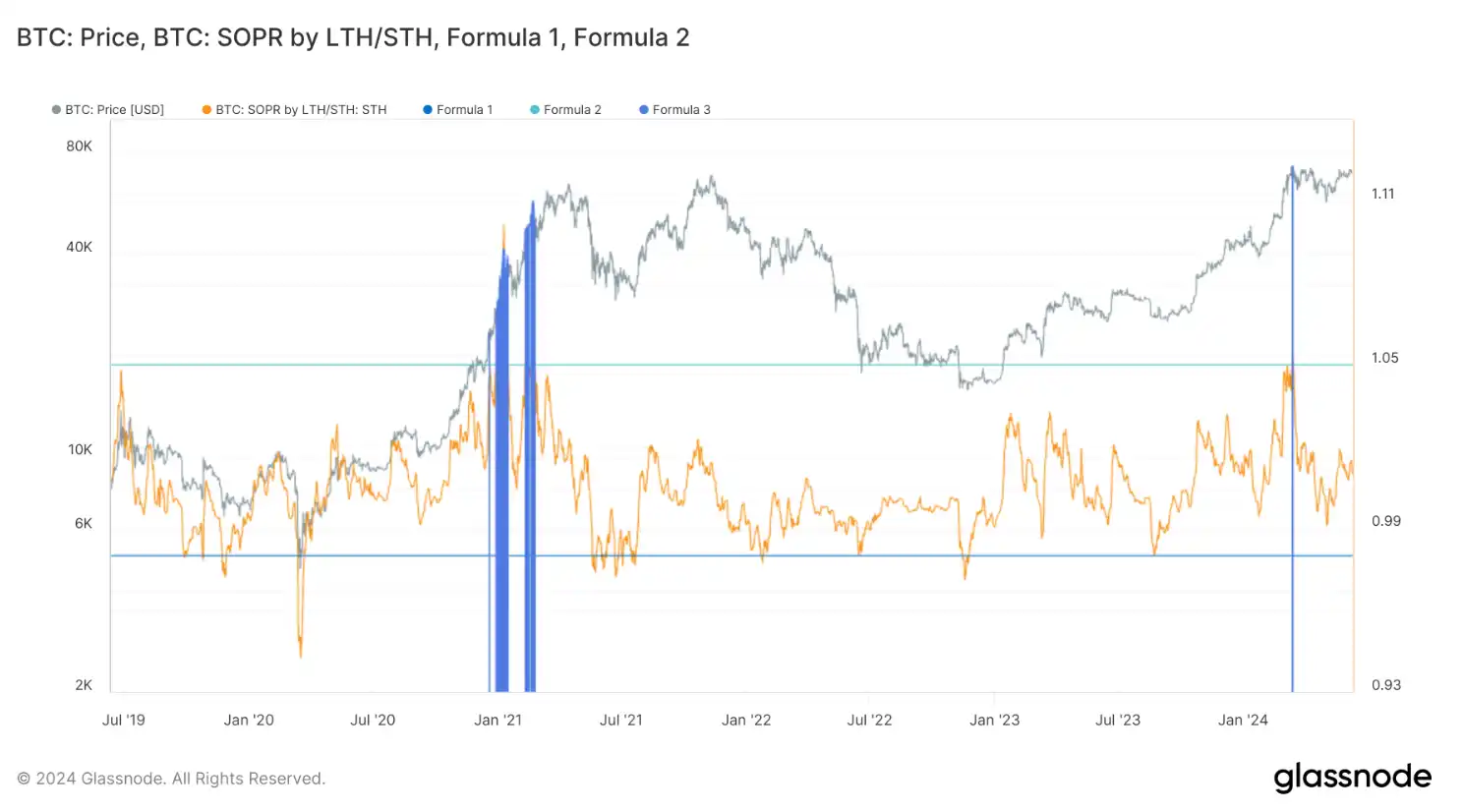Click the chart title text
The image size is (1463, 812).
coord(353,37)
